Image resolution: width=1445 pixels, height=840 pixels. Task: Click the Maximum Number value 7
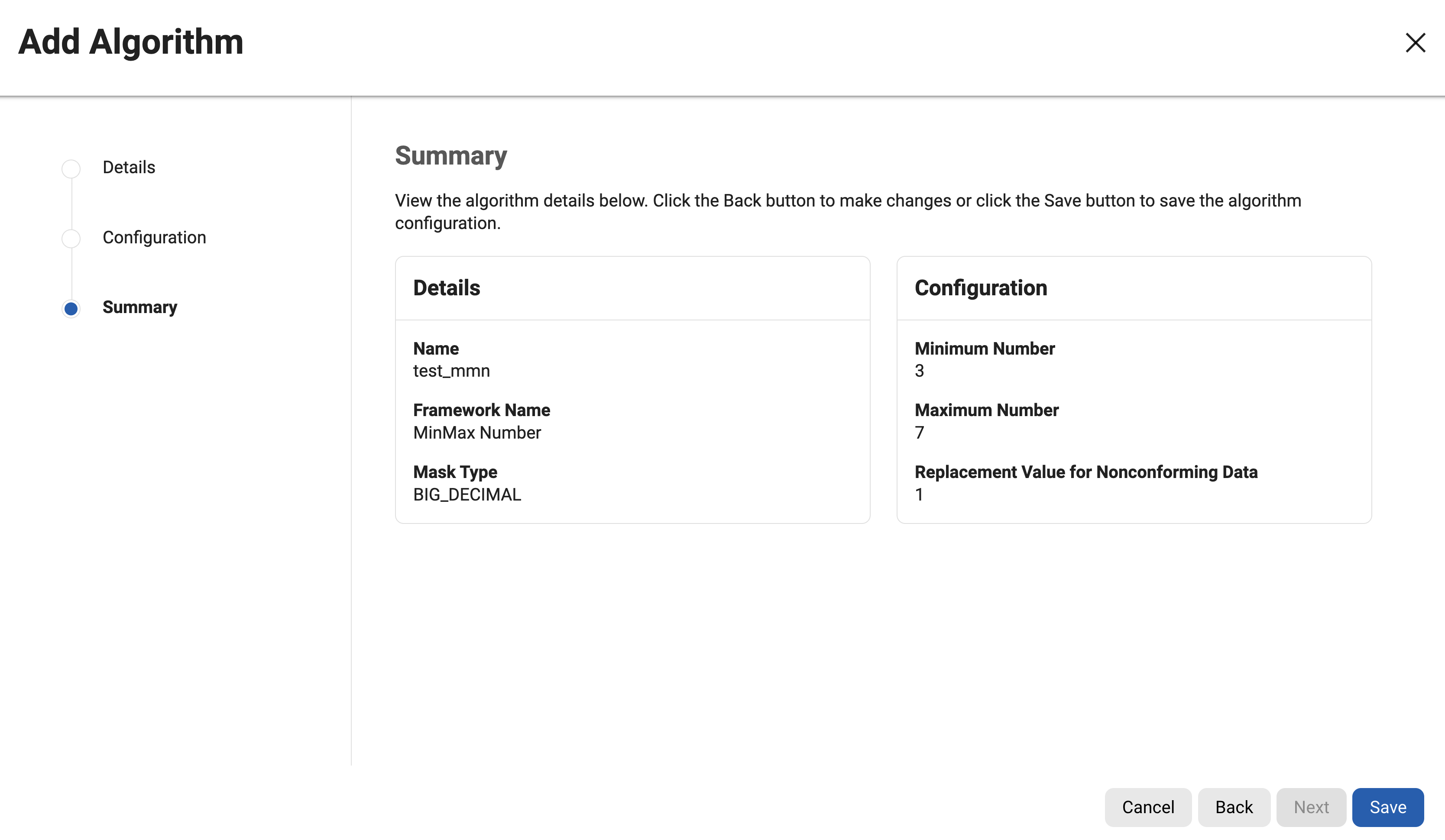click(x=919, y=433)
